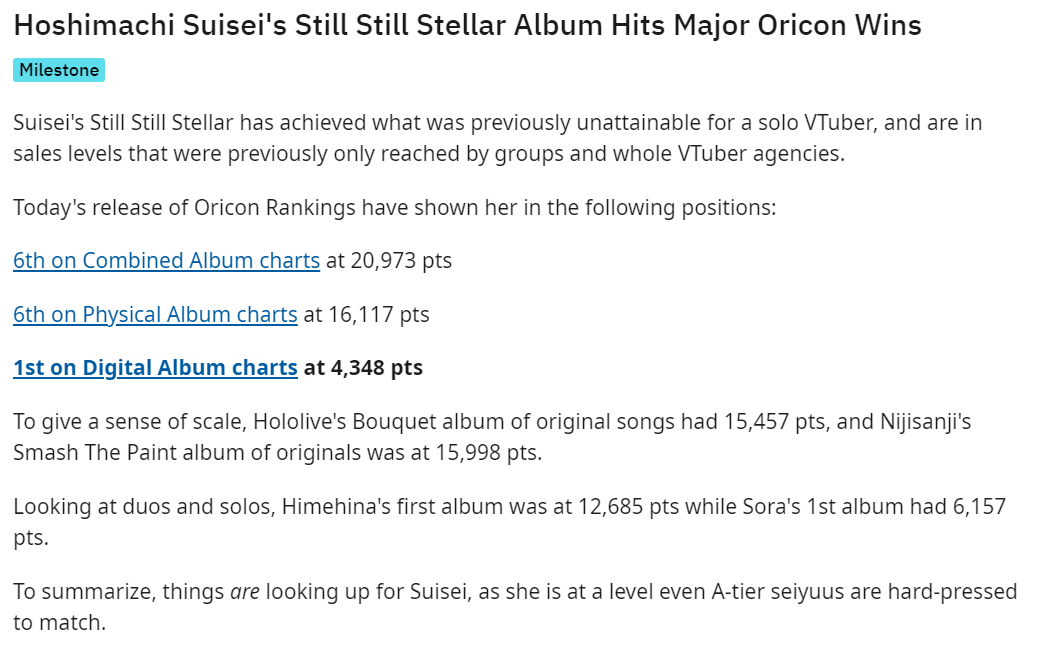Open the 6th on Combined Album charts link
Image resolution: width=1037 pixels, height=656 pixels.
167,261
